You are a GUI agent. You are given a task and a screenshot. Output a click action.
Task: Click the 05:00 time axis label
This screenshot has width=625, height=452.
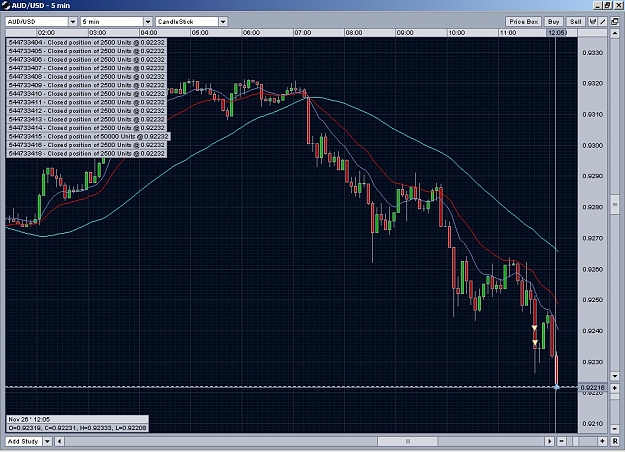(x=200, y=33)
